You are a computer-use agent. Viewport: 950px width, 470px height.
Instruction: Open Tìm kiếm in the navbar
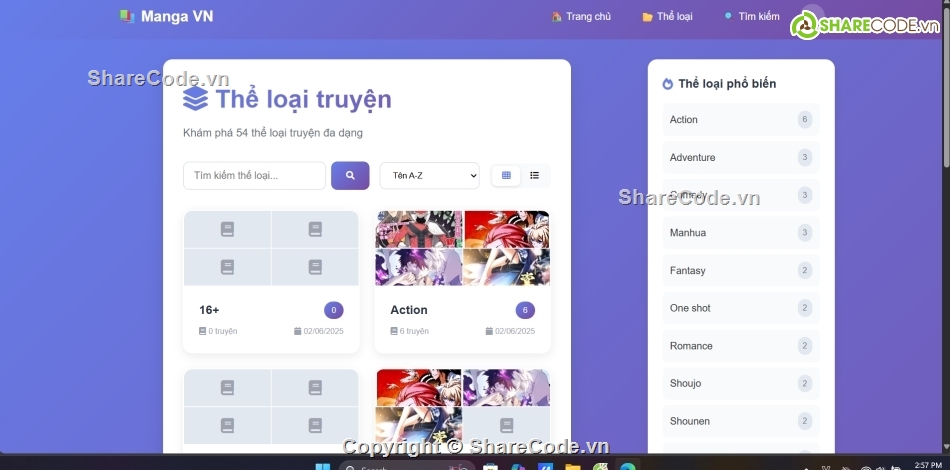tap(752, 16)
